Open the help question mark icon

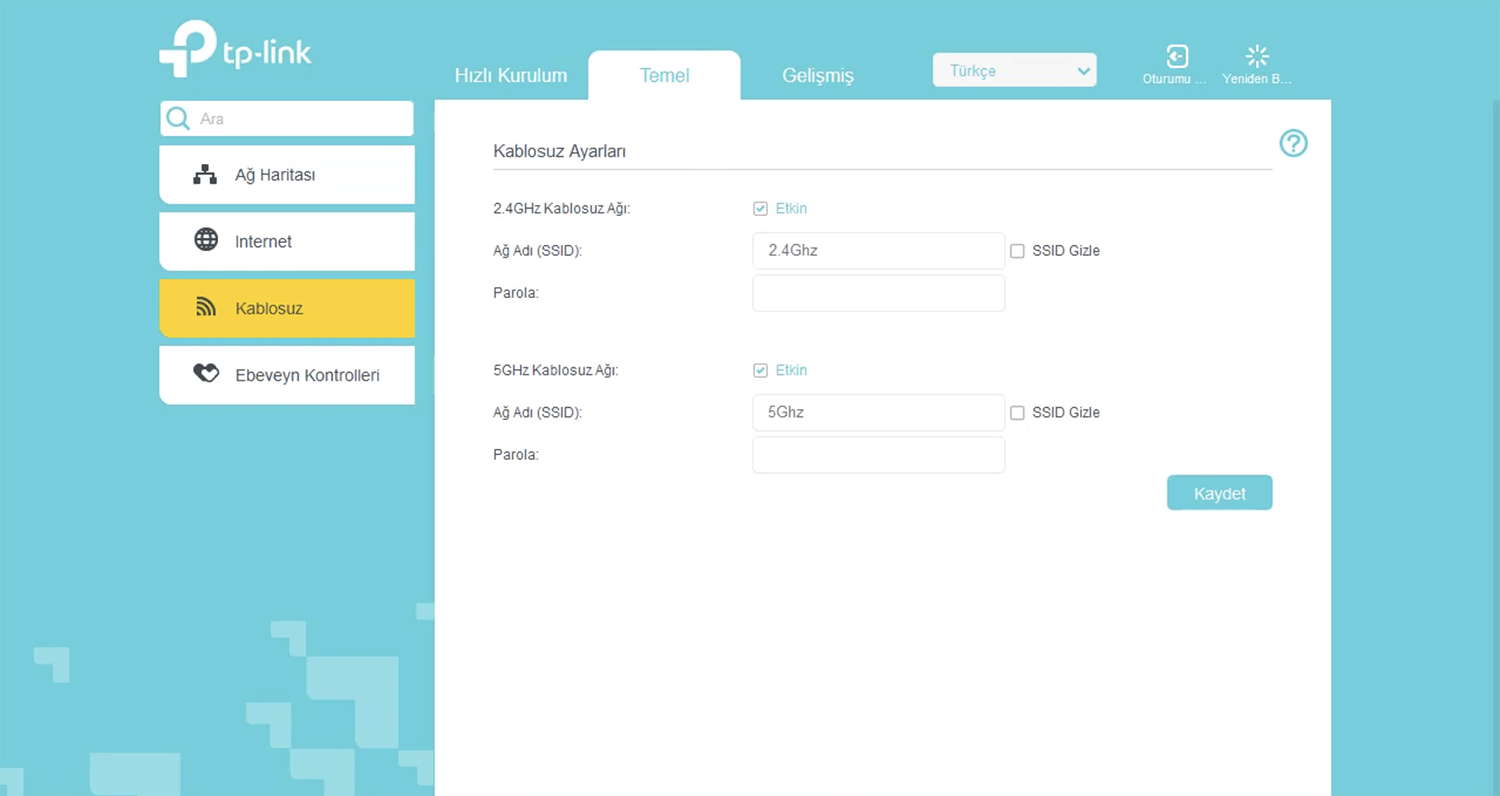pos(1293,144)
